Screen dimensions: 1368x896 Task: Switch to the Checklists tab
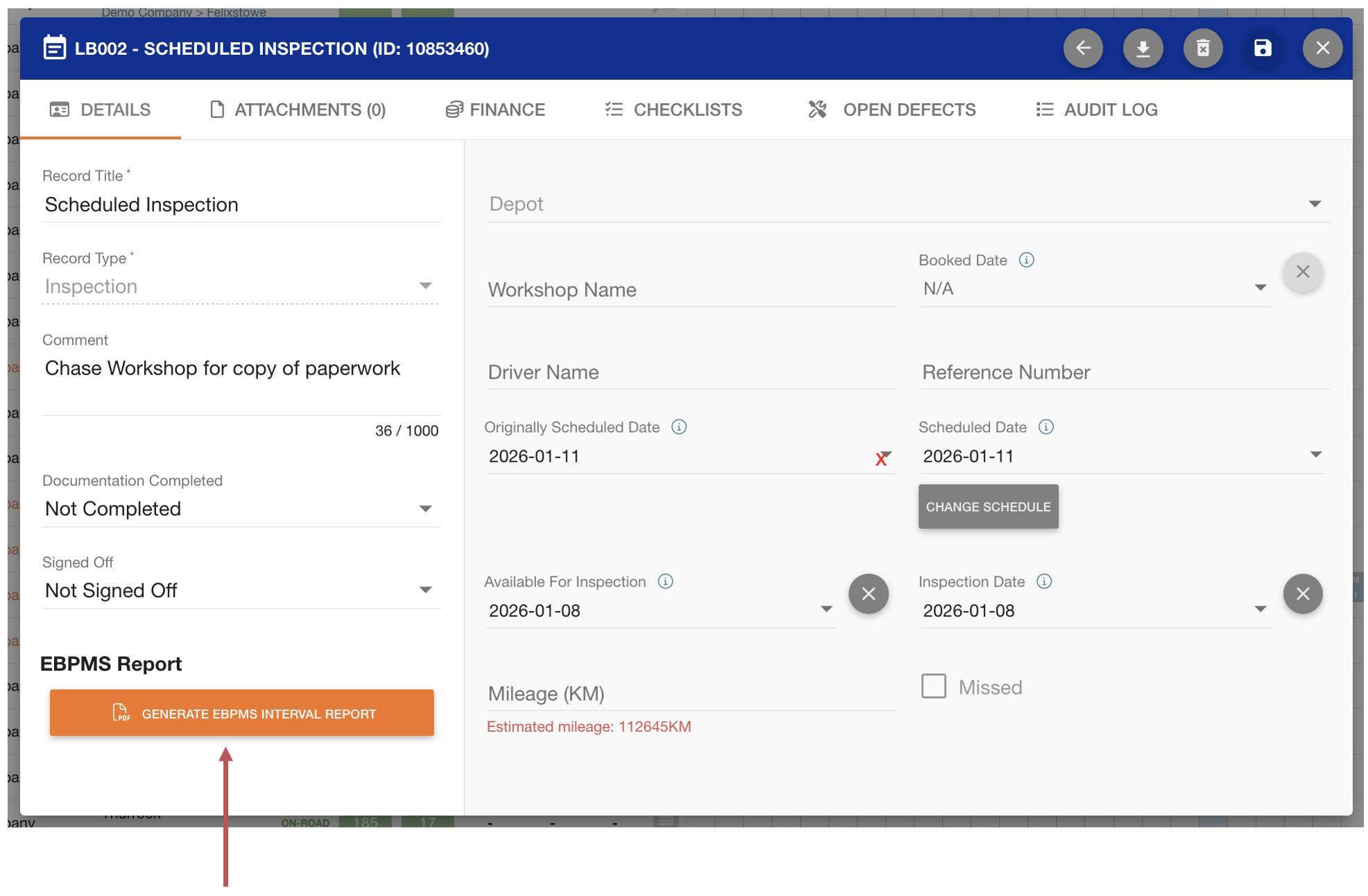tap(673, 110)
